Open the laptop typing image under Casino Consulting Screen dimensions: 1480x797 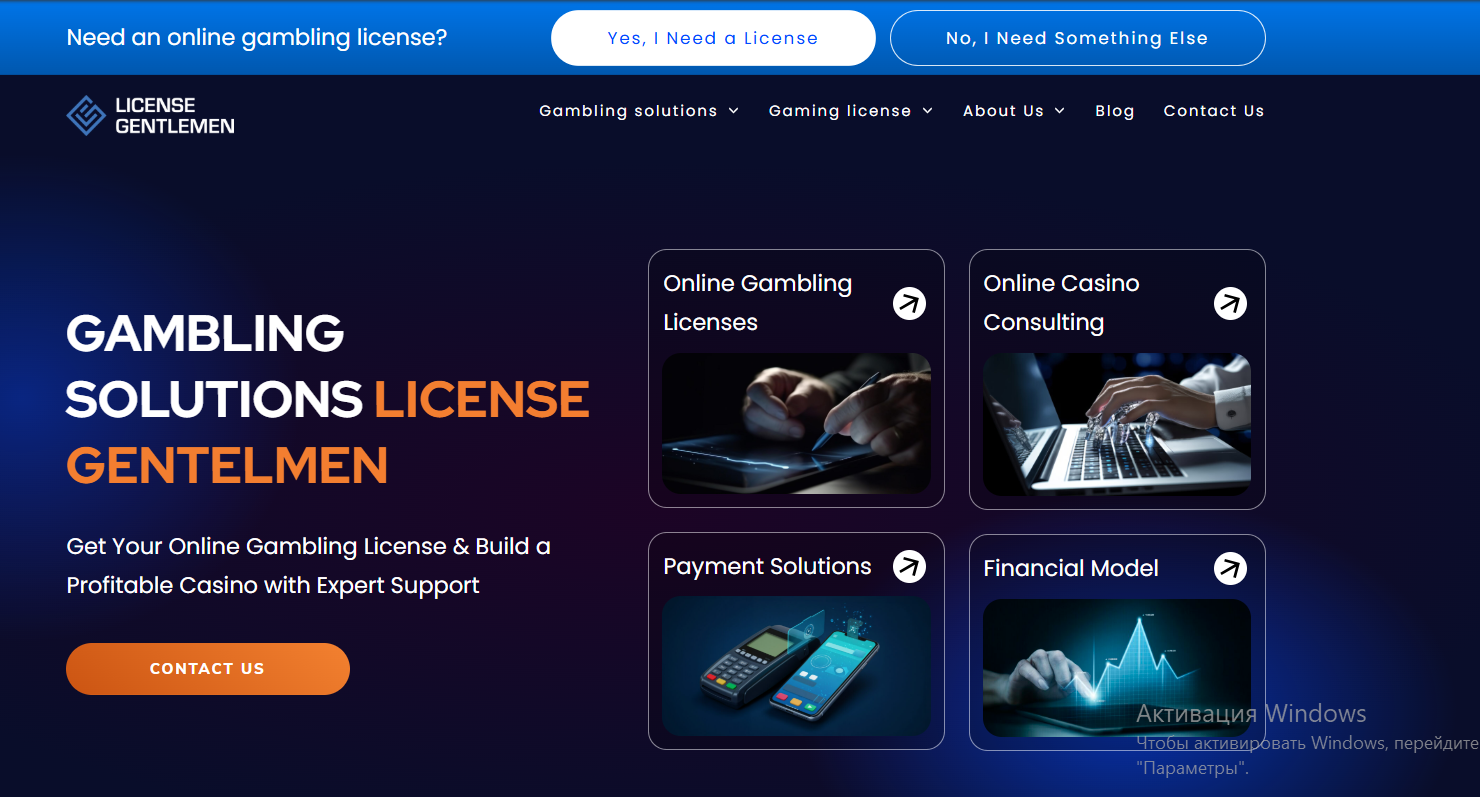1116,424
